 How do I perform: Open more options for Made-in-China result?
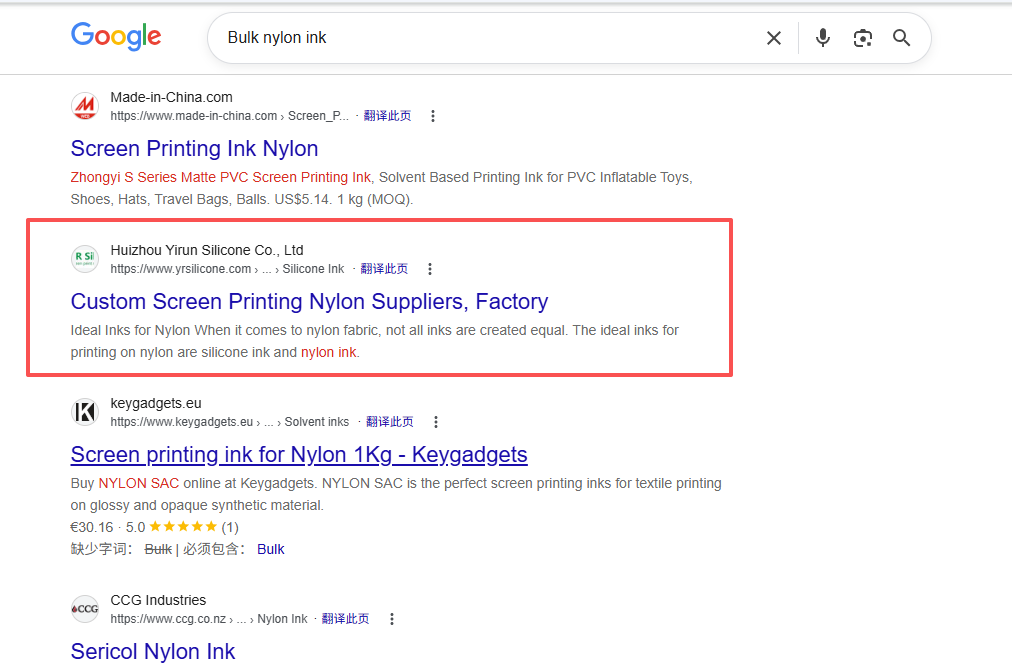[433, 116]
